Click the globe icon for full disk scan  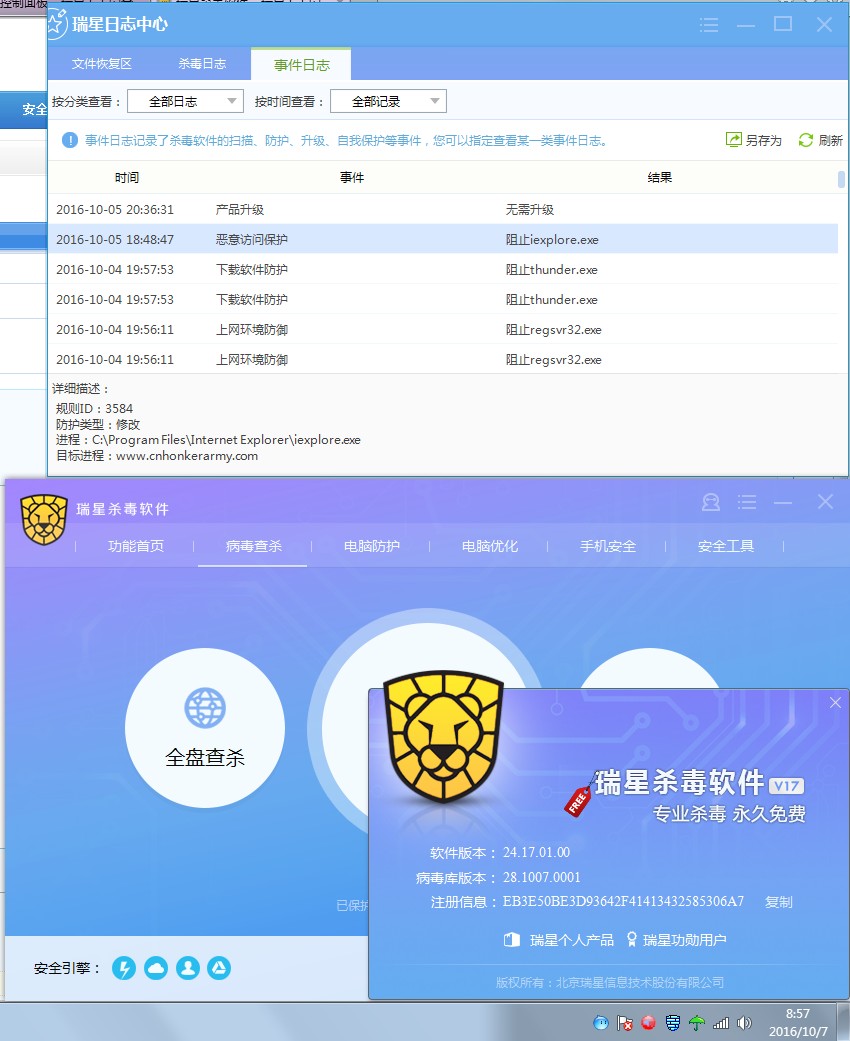(x=205, y=707)
